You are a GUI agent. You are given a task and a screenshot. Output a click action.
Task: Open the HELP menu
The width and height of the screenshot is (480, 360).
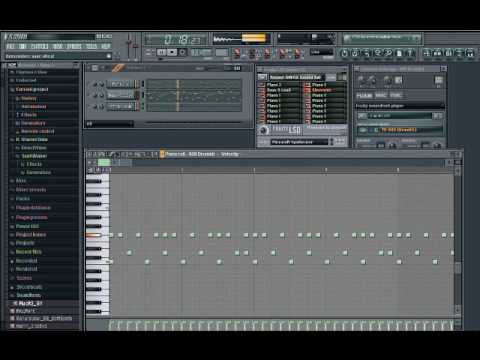[106, 46]
